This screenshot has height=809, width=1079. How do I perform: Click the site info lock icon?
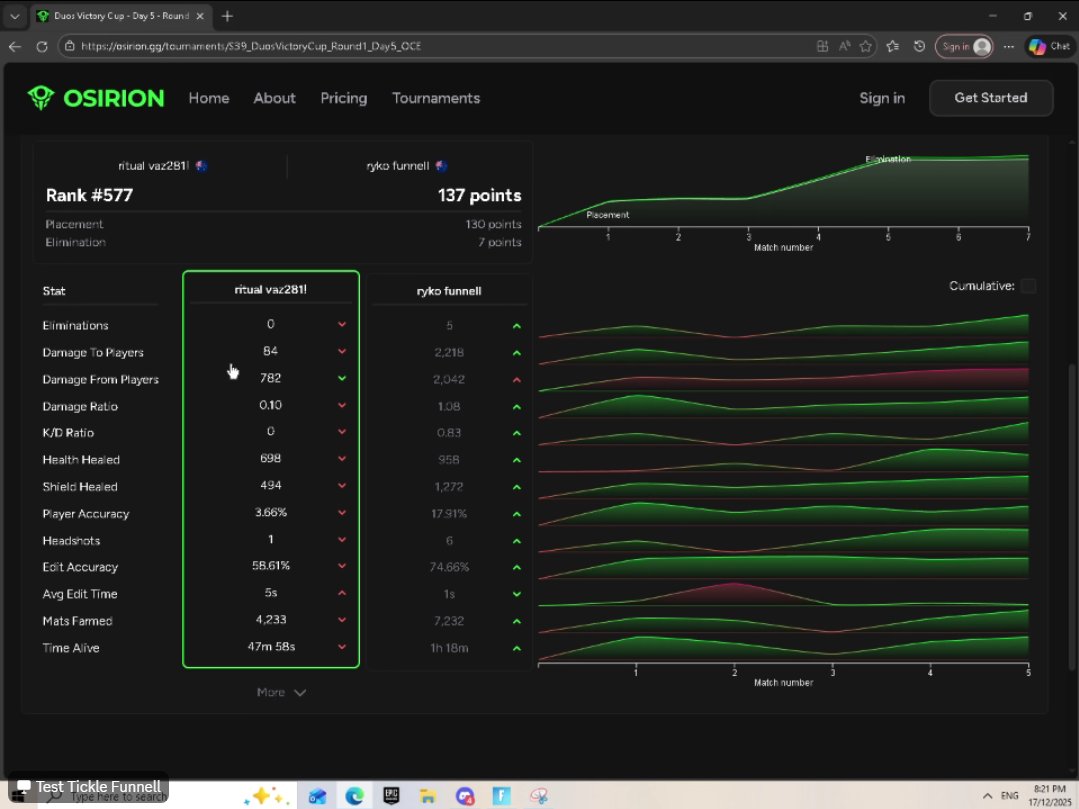point(70,46)
